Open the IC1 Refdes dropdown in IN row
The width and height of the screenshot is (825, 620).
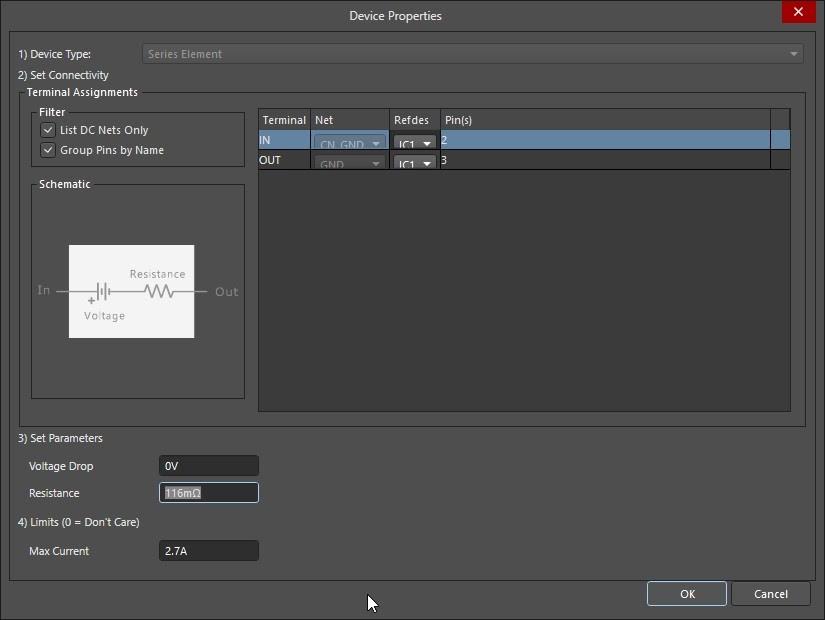click(x=415, y=143)
